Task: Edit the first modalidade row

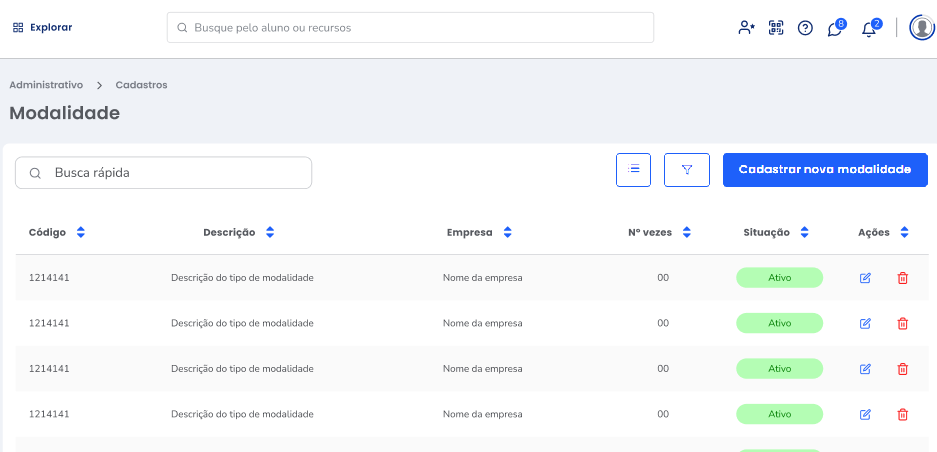Action: click(865, 278)
